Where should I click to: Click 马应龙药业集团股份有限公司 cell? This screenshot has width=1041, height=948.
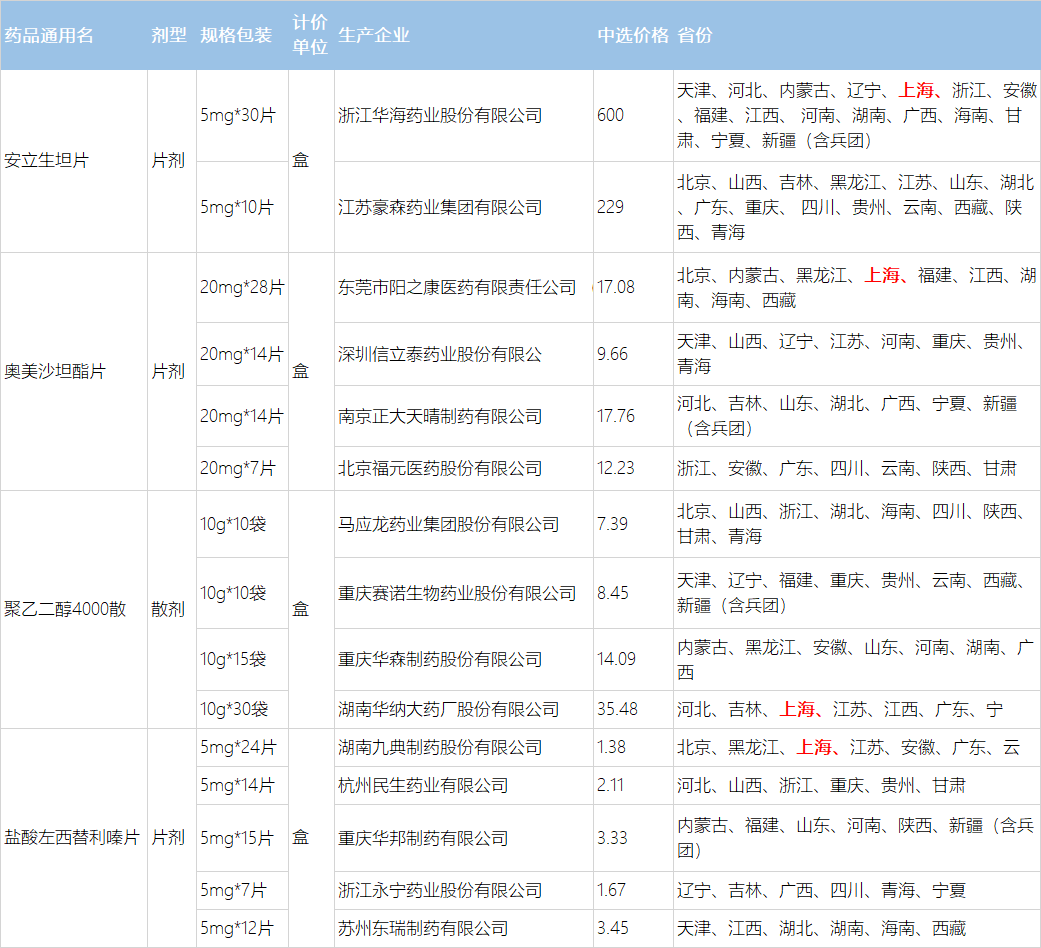tap(448, 524)
